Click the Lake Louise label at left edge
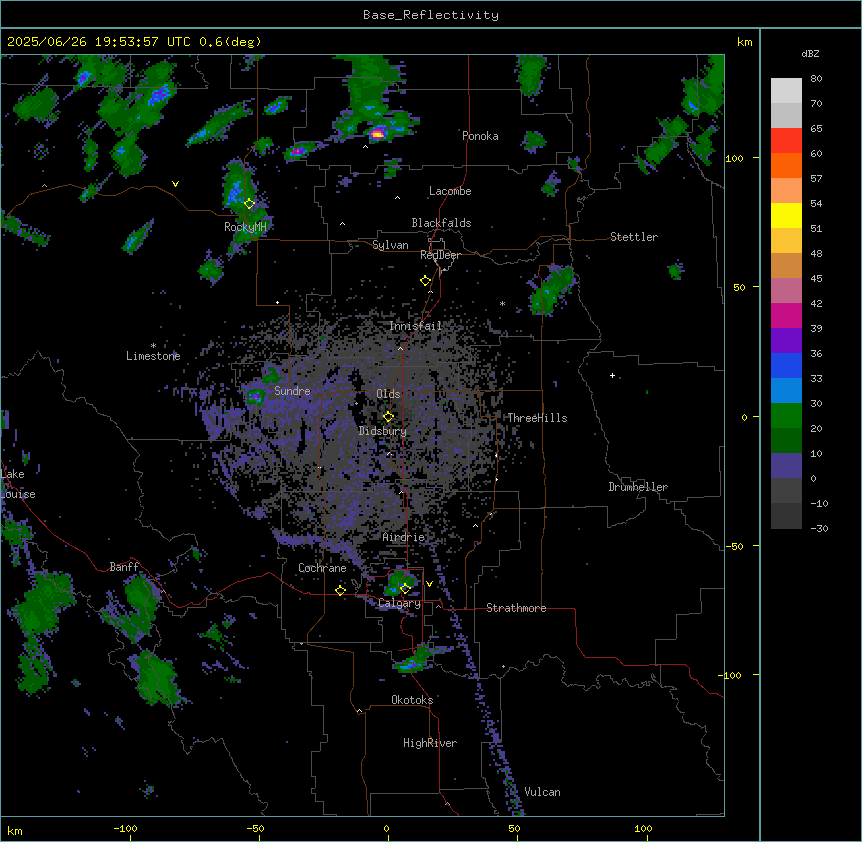This screenshot has height=842, width=862. click(x=16, y=484)
